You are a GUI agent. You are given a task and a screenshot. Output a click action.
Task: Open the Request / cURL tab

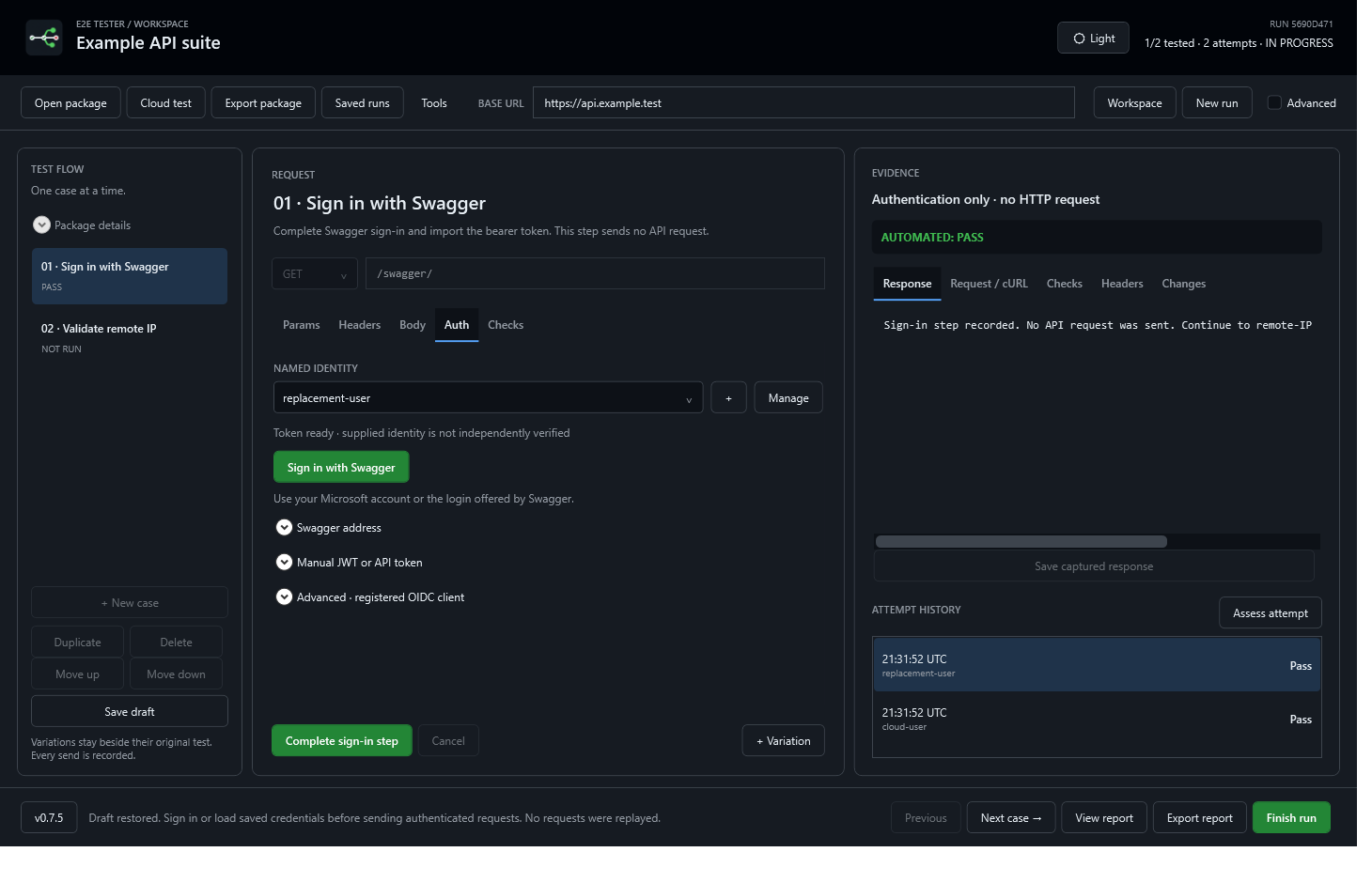989,284
